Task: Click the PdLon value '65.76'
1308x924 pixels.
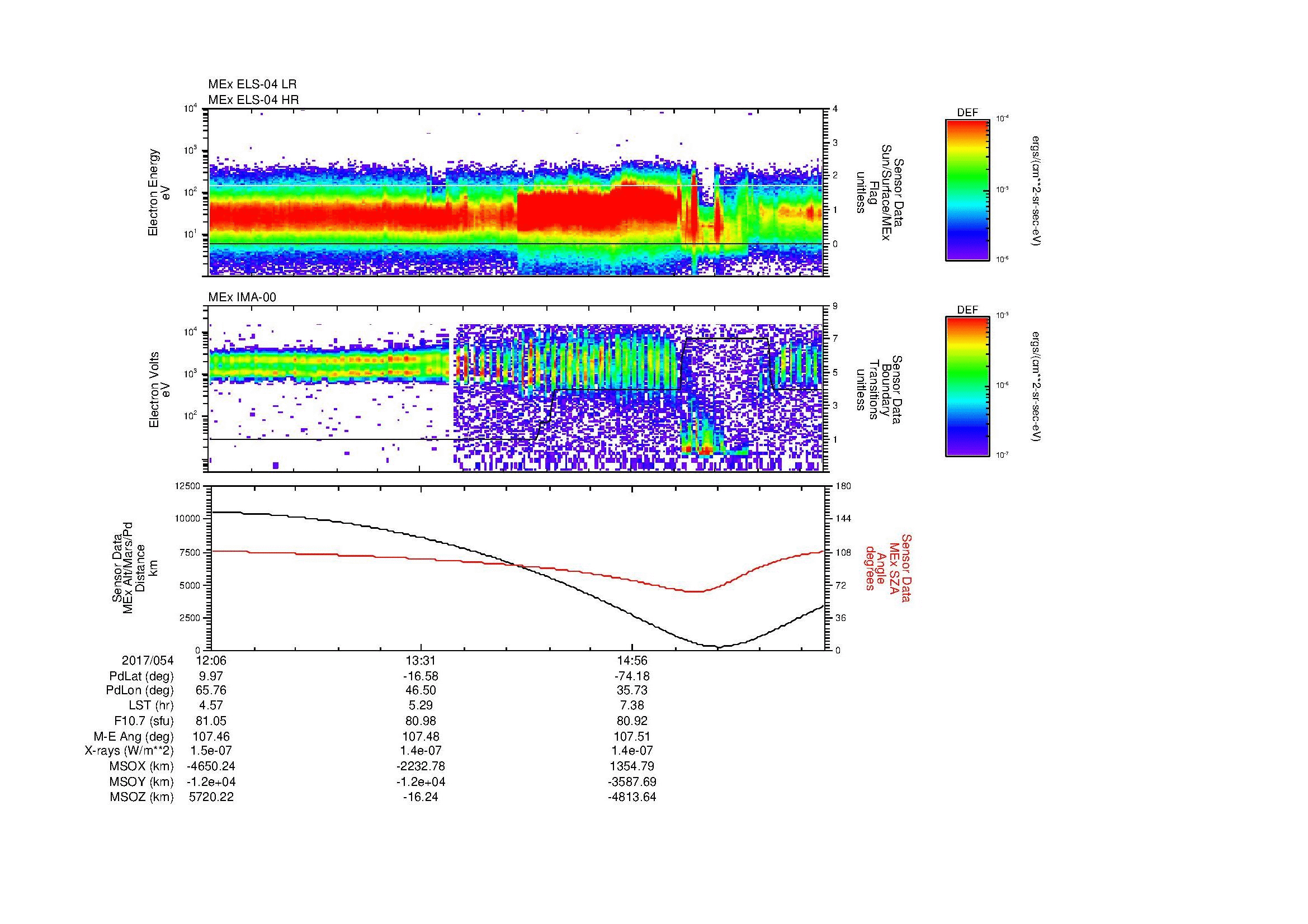Action: [x=211, y=690]
